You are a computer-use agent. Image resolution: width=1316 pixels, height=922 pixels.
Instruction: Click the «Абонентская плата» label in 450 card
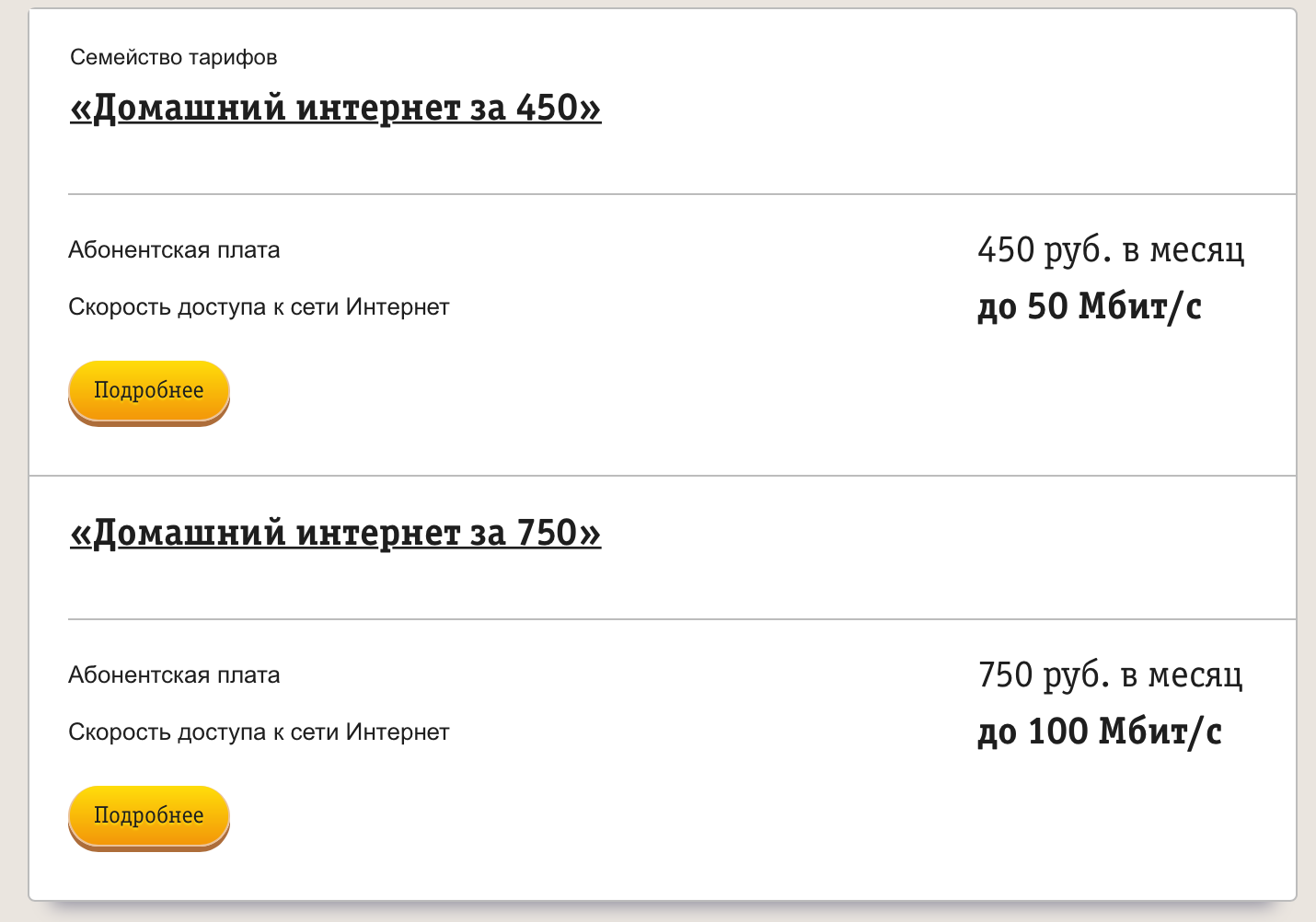tap(174, 249)
